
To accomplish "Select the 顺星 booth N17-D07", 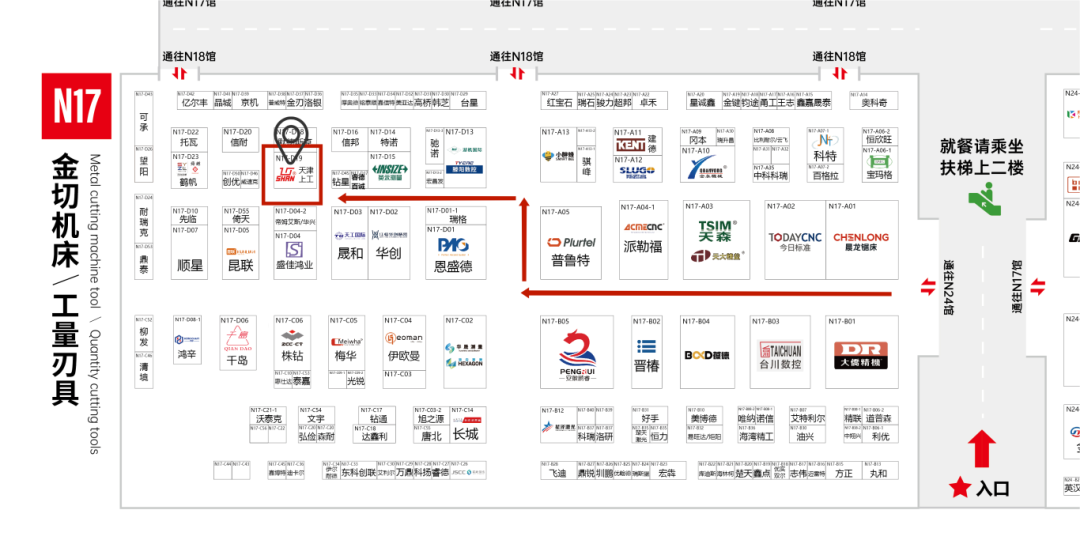I will coord(189,253).
